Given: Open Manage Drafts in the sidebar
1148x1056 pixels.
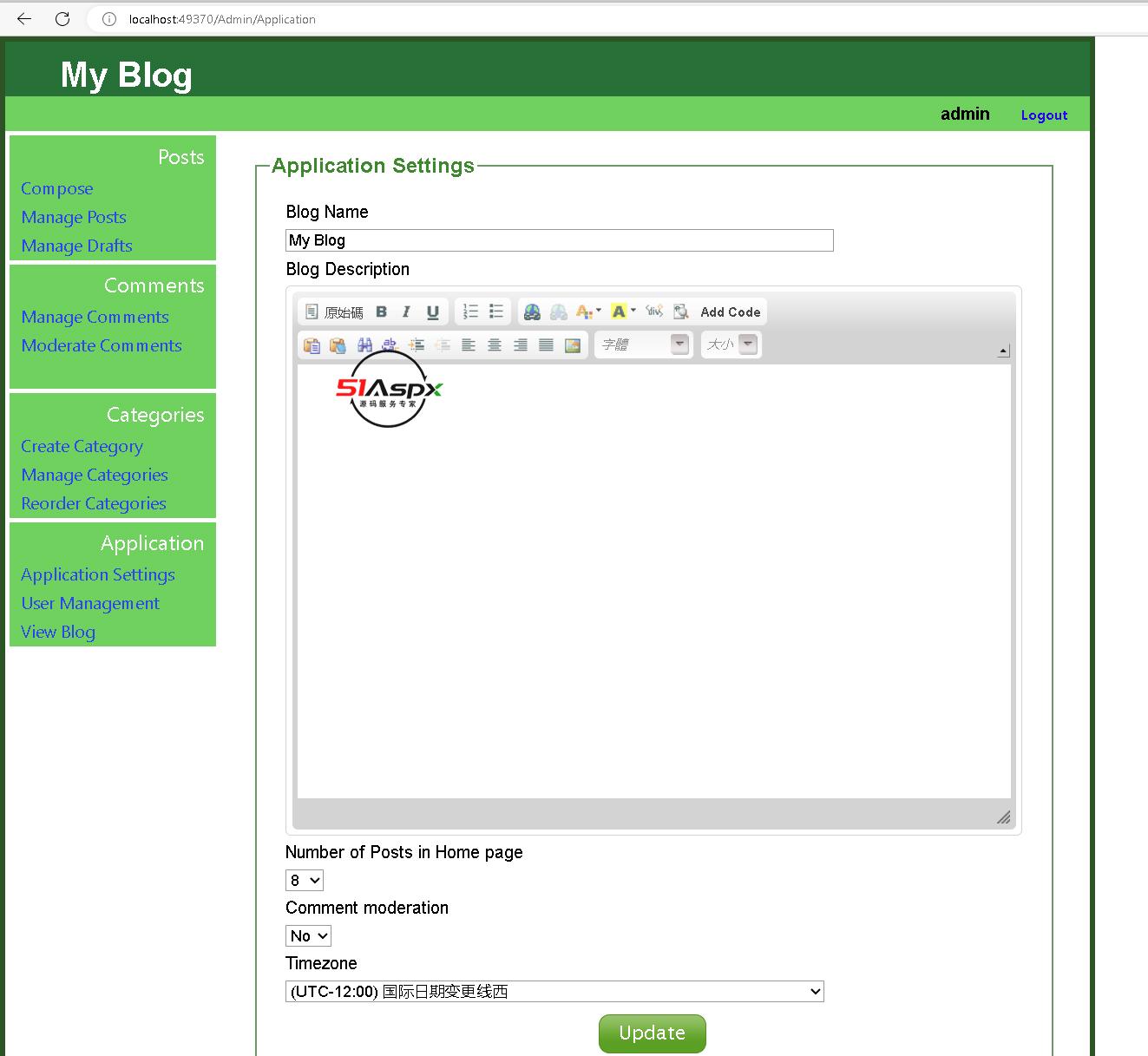Looking at the screenshot, I should 77,246.
